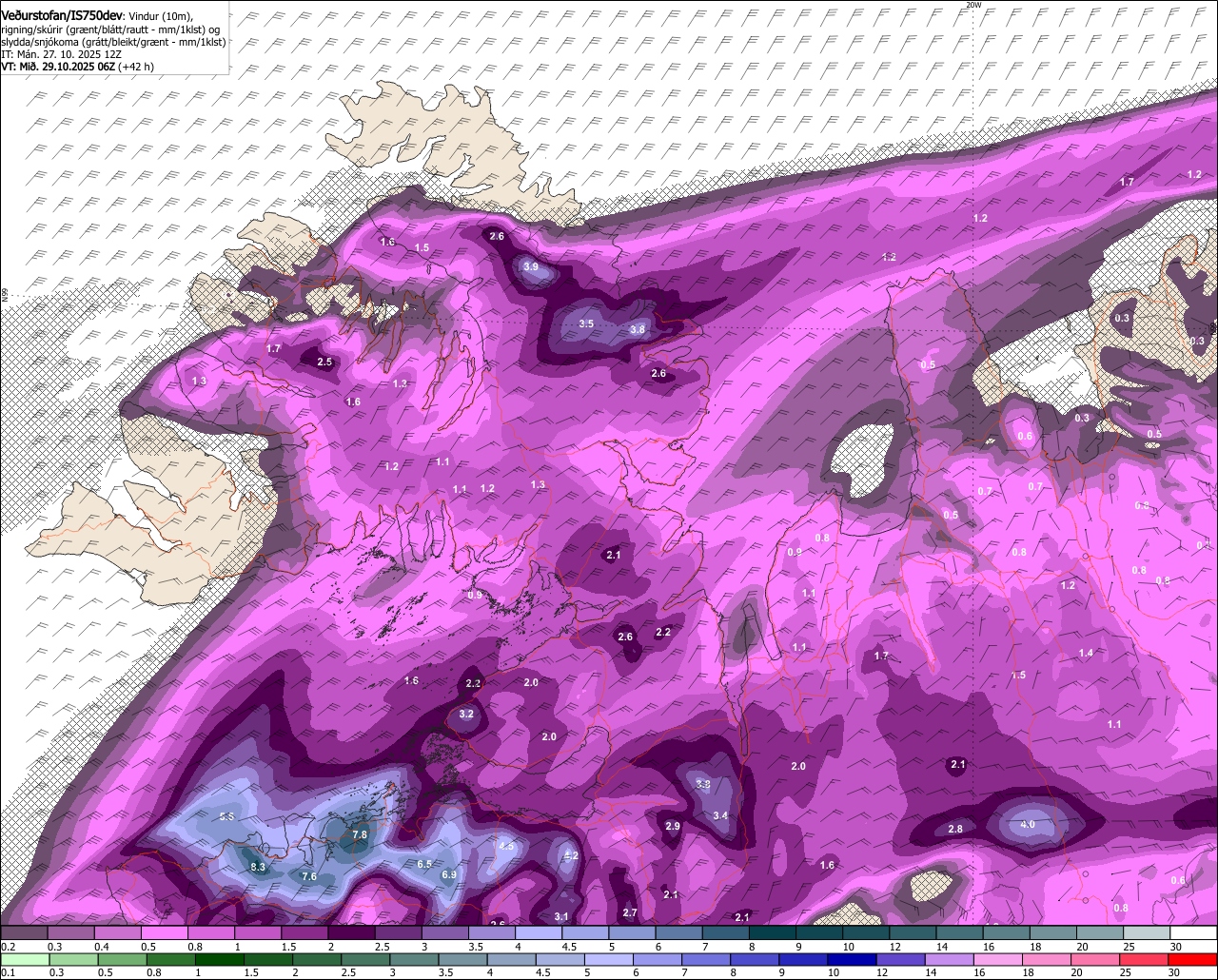
Task: Click the 0.1 label on the rain legend
Action: point(8,972)
